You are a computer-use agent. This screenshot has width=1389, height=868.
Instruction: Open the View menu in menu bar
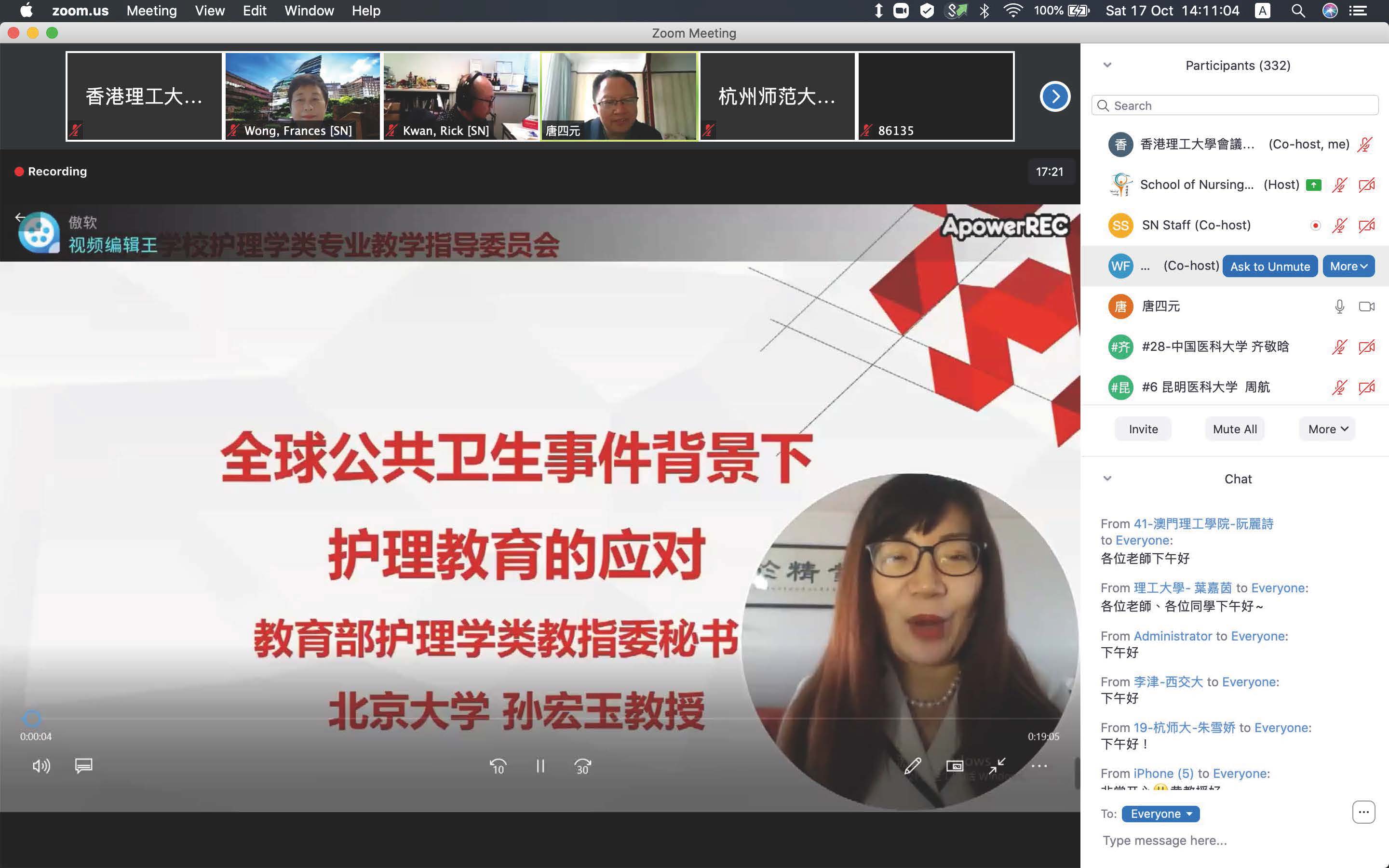(x=210, y=11)
